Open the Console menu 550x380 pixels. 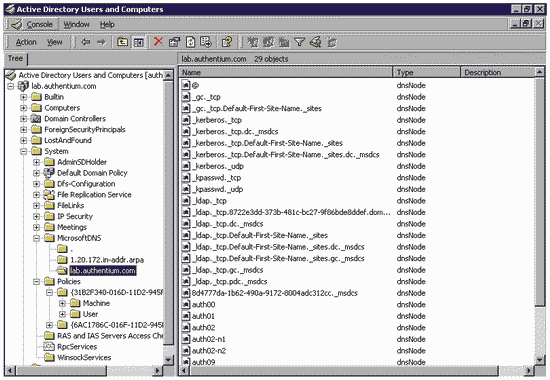pyautogui.click(x=40, y=24)
